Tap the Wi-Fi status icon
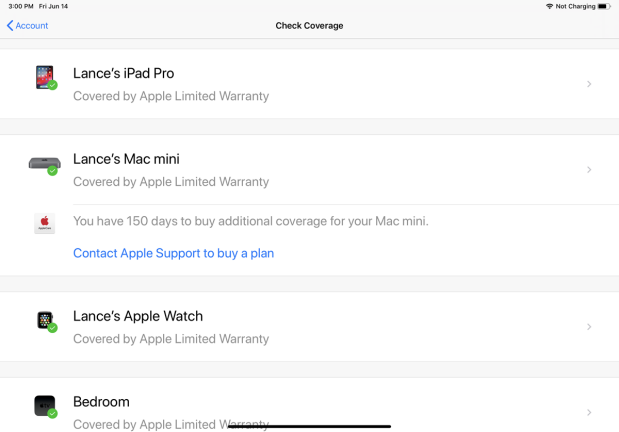 click(549, 6)
